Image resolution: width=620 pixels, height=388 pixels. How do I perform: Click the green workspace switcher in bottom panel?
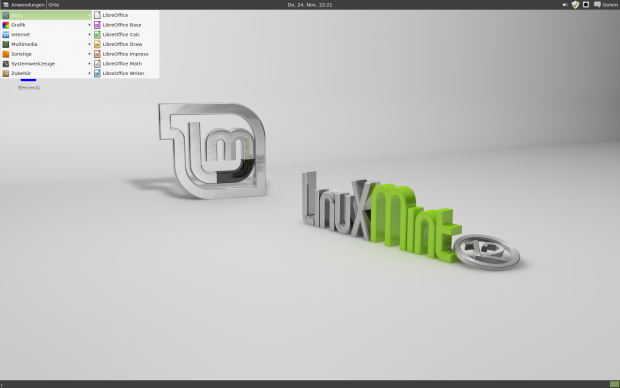tap(614, 384)
